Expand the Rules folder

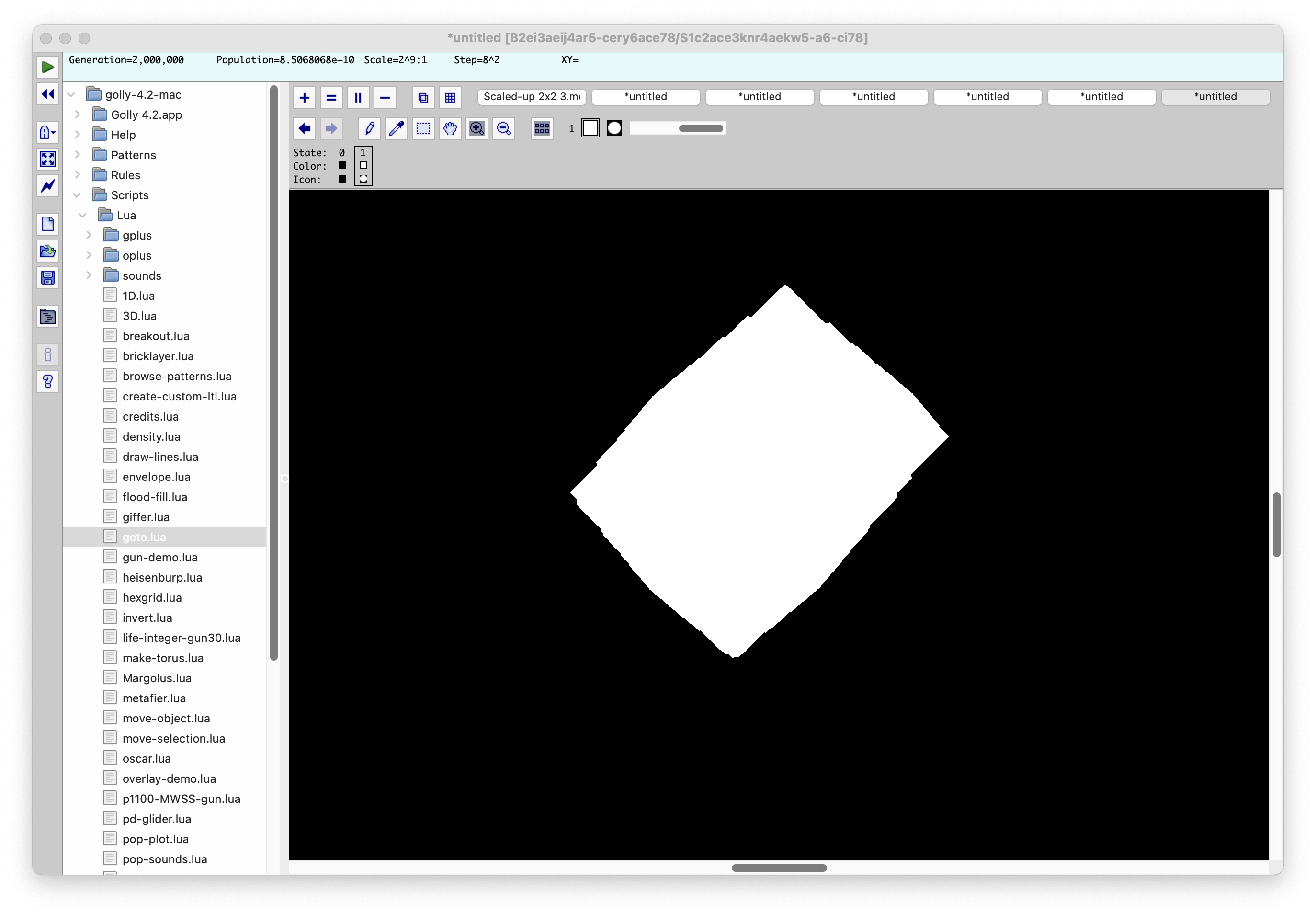click(78, 175)
